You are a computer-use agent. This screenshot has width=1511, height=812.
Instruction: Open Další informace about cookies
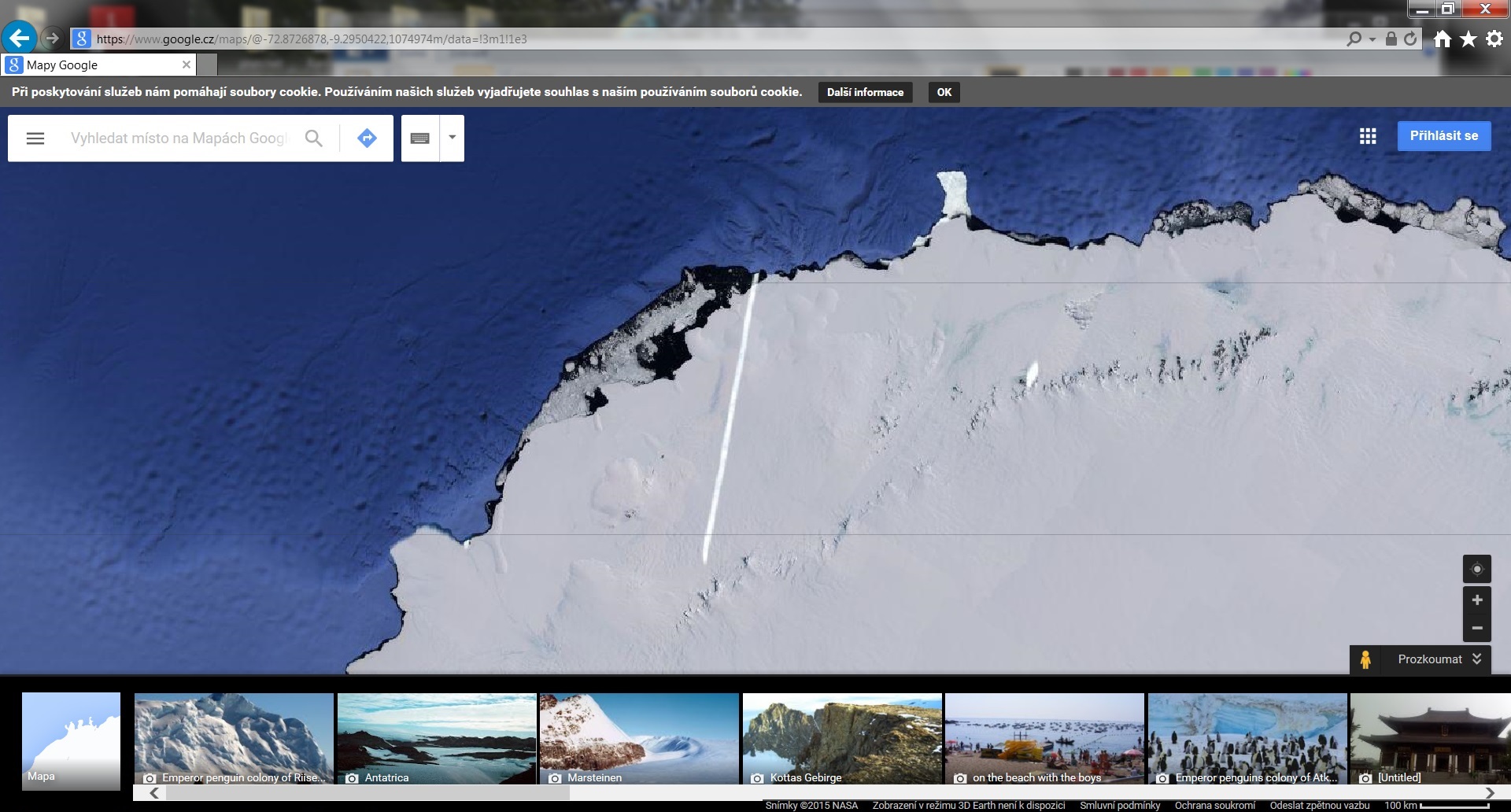click(x=865, y=92)
